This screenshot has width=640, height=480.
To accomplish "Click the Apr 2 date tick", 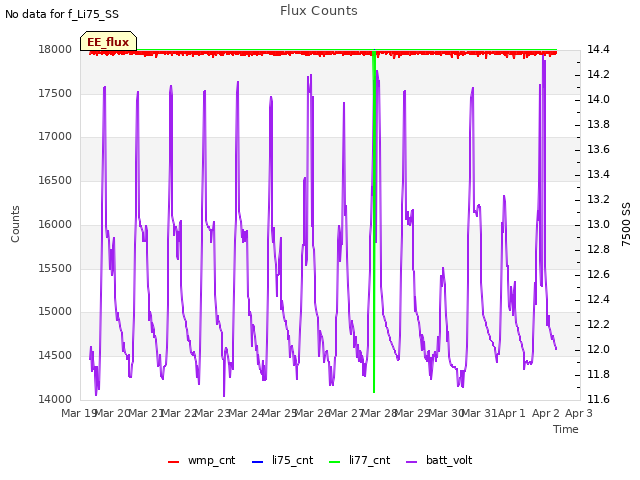I will point(546,413).
